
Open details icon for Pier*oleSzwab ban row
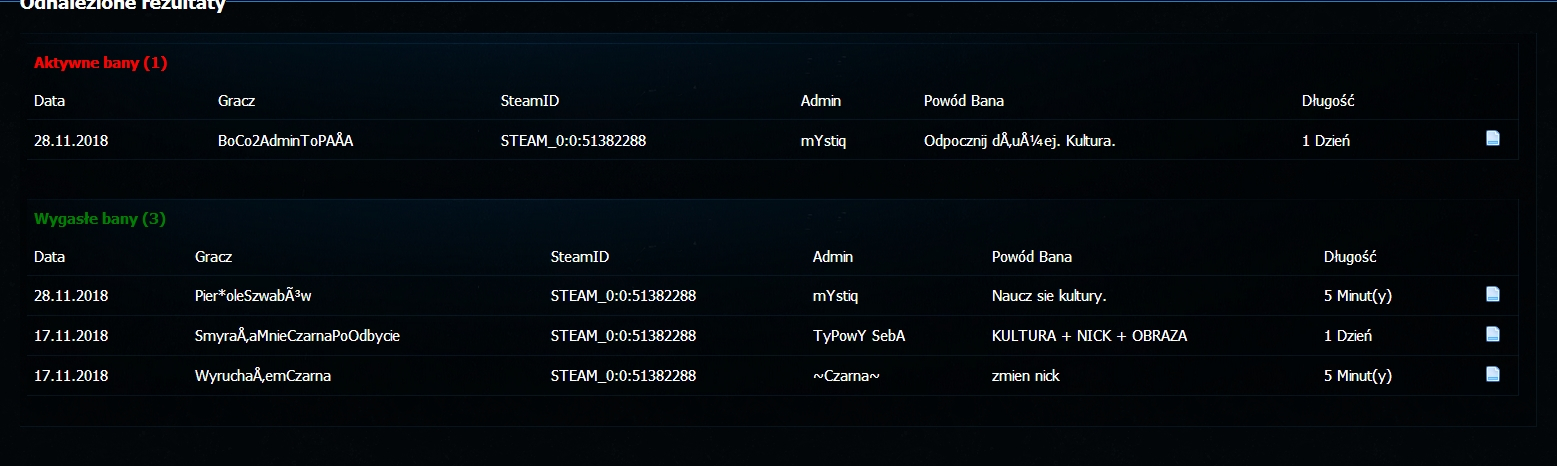1492,294
